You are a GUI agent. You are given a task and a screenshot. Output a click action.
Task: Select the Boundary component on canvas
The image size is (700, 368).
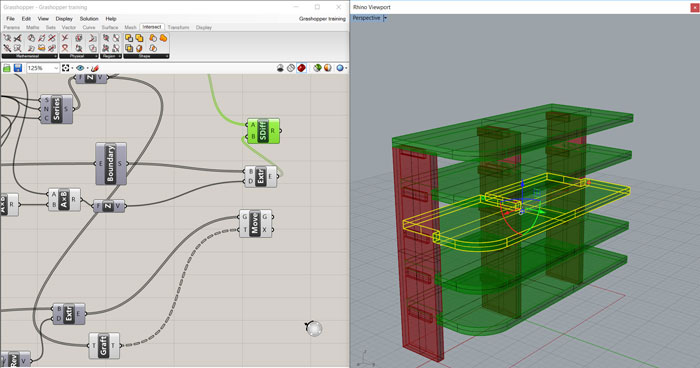111,164
